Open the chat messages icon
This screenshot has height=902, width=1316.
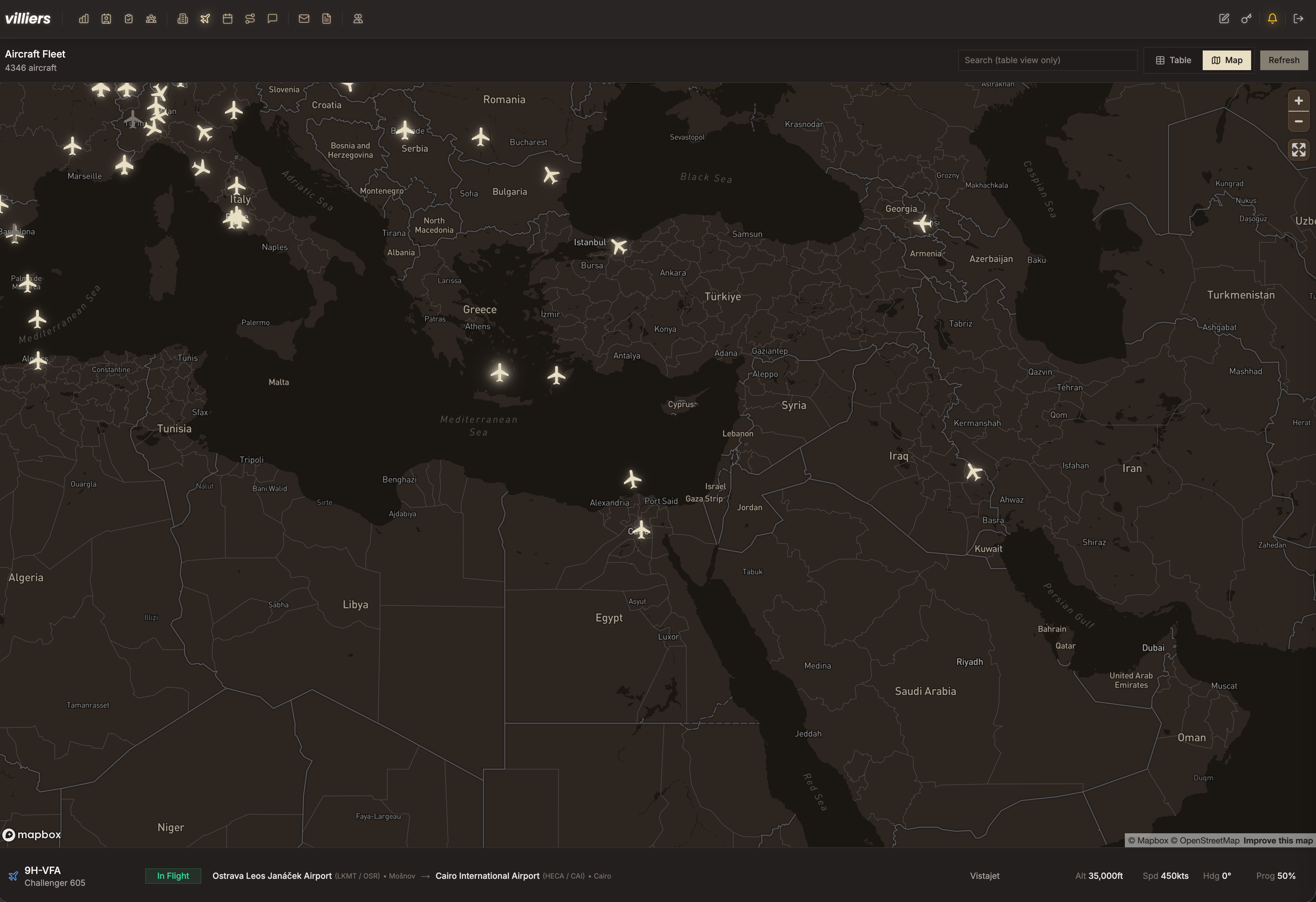[x=273, y=18]
